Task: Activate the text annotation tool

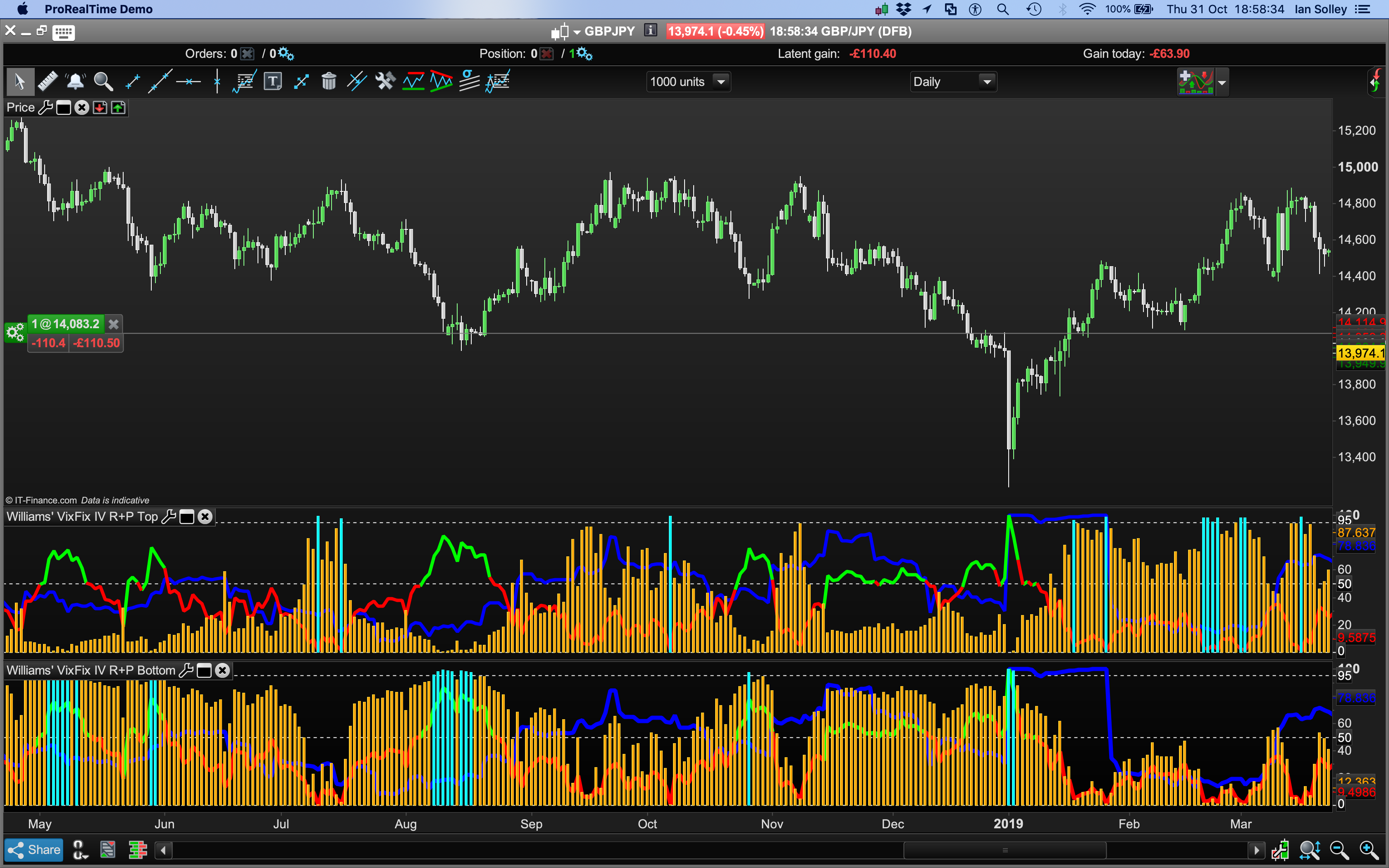Action: [273, 81]
